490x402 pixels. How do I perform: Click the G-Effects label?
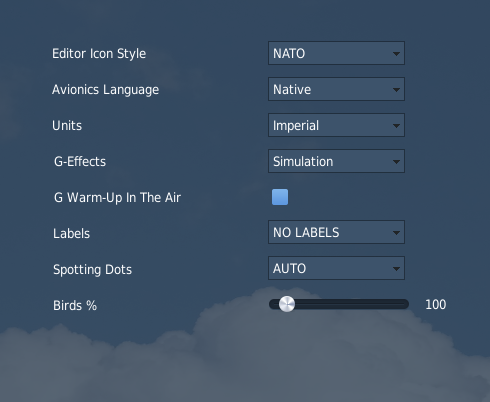pyautogui.click(x=80, y=162)
